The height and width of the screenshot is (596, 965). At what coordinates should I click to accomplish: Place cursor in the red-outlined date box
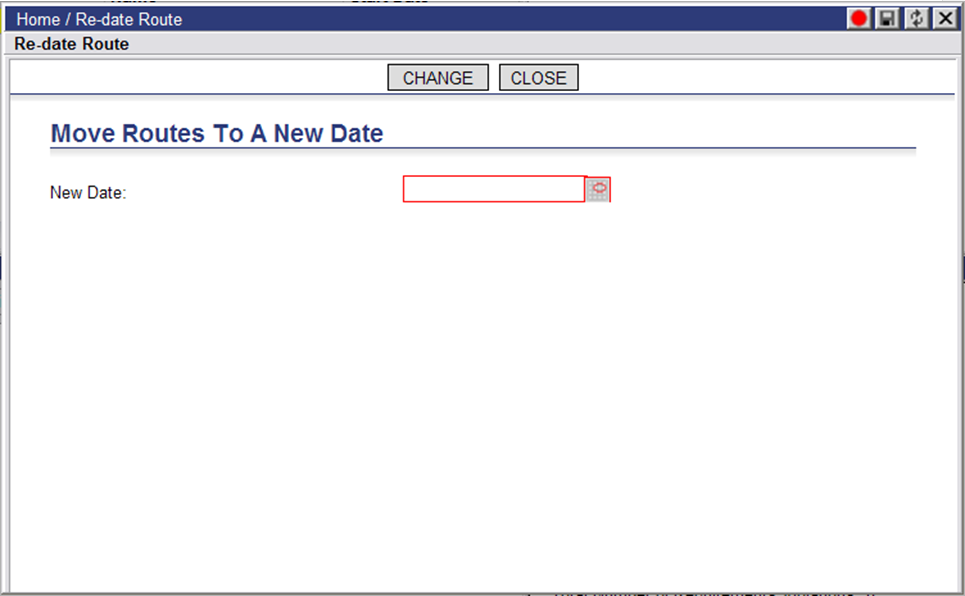click(494, 189)
